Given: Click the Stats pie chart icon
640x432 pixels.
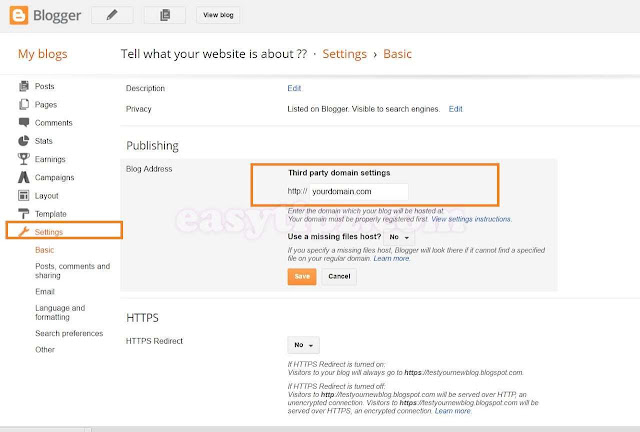Looking at the screenshot, I should [x=24, y=141].
